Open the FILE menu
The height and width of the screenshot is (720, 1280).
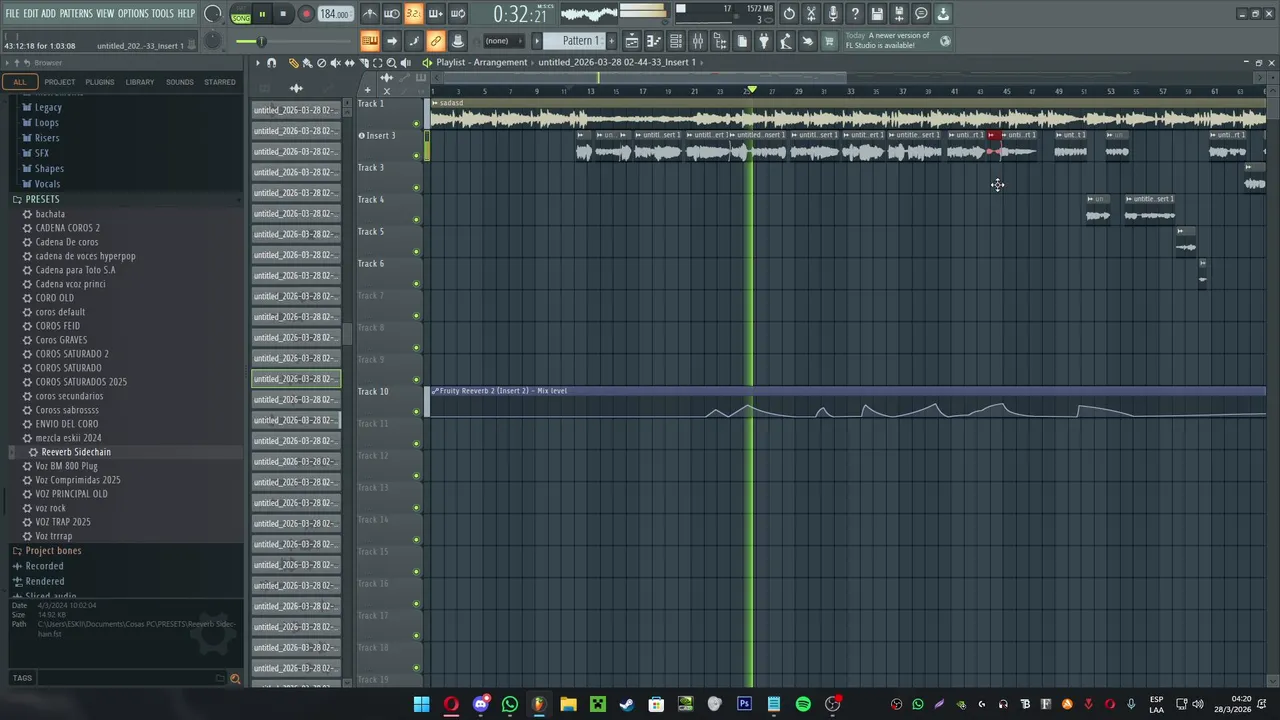click(x=12, y=14)
